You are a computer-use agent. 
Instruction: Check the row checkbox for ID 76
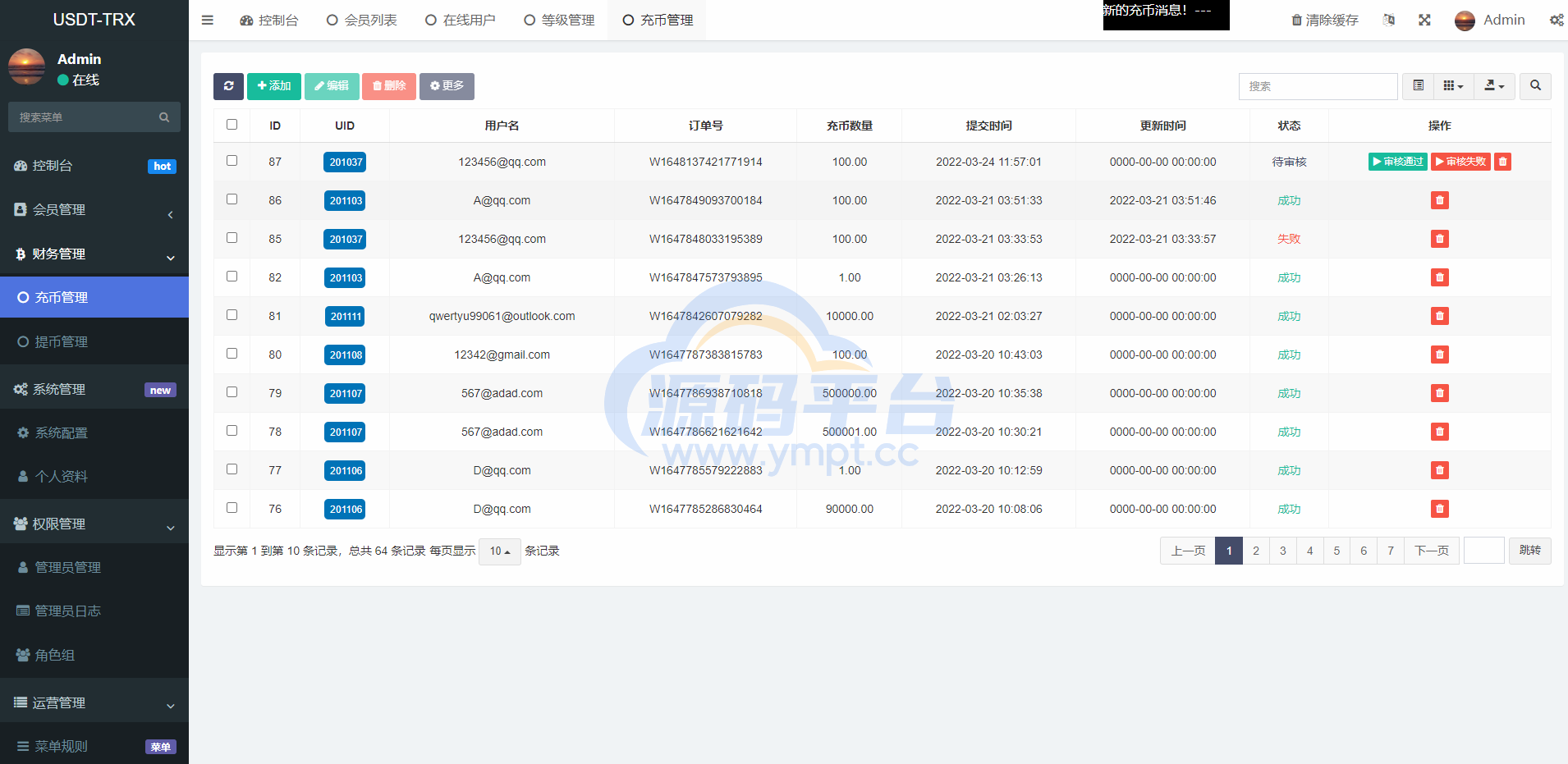click(232, 508)
